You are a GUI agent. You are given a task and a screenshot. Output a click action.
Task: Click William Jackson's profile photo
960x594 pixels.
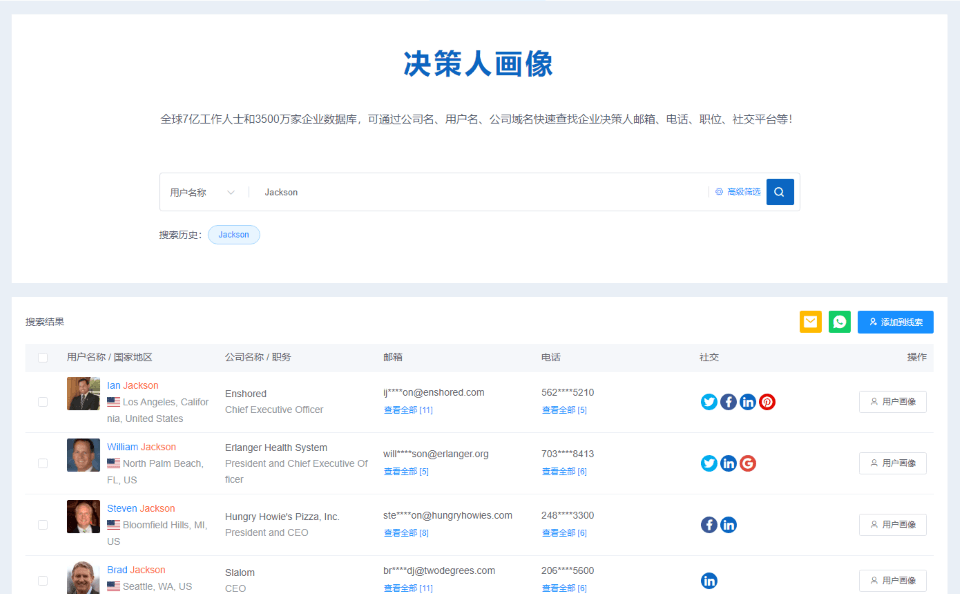coord(83,455)
